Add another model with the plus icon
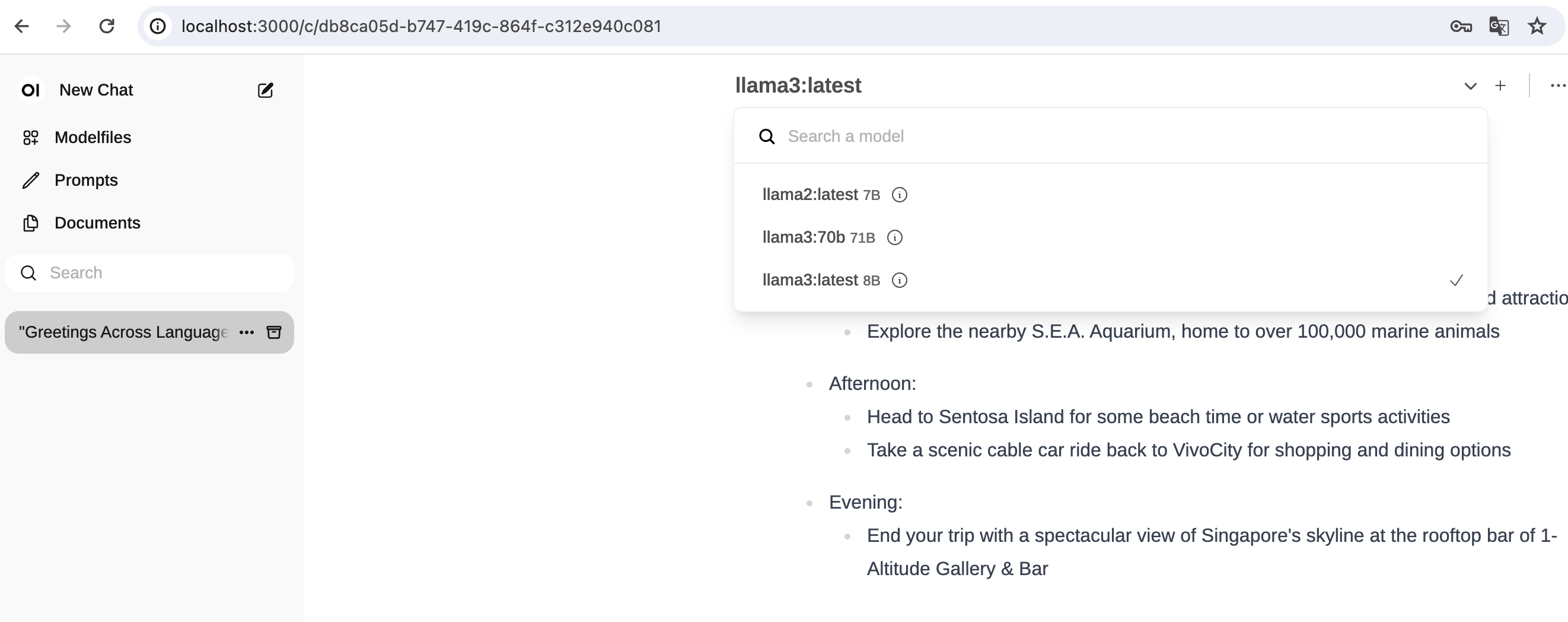Screen dimensions: 1568x622 point(1500,86)
